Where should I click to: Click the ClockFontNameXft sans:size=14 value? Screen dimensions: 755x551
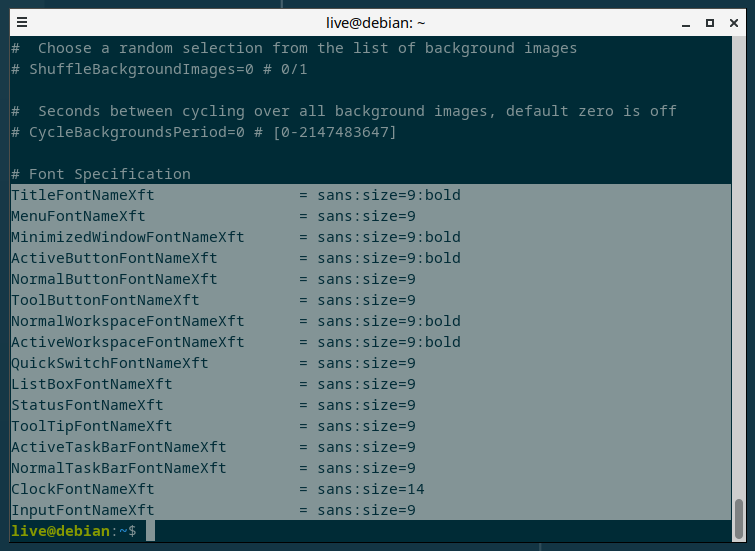point(371,489)
